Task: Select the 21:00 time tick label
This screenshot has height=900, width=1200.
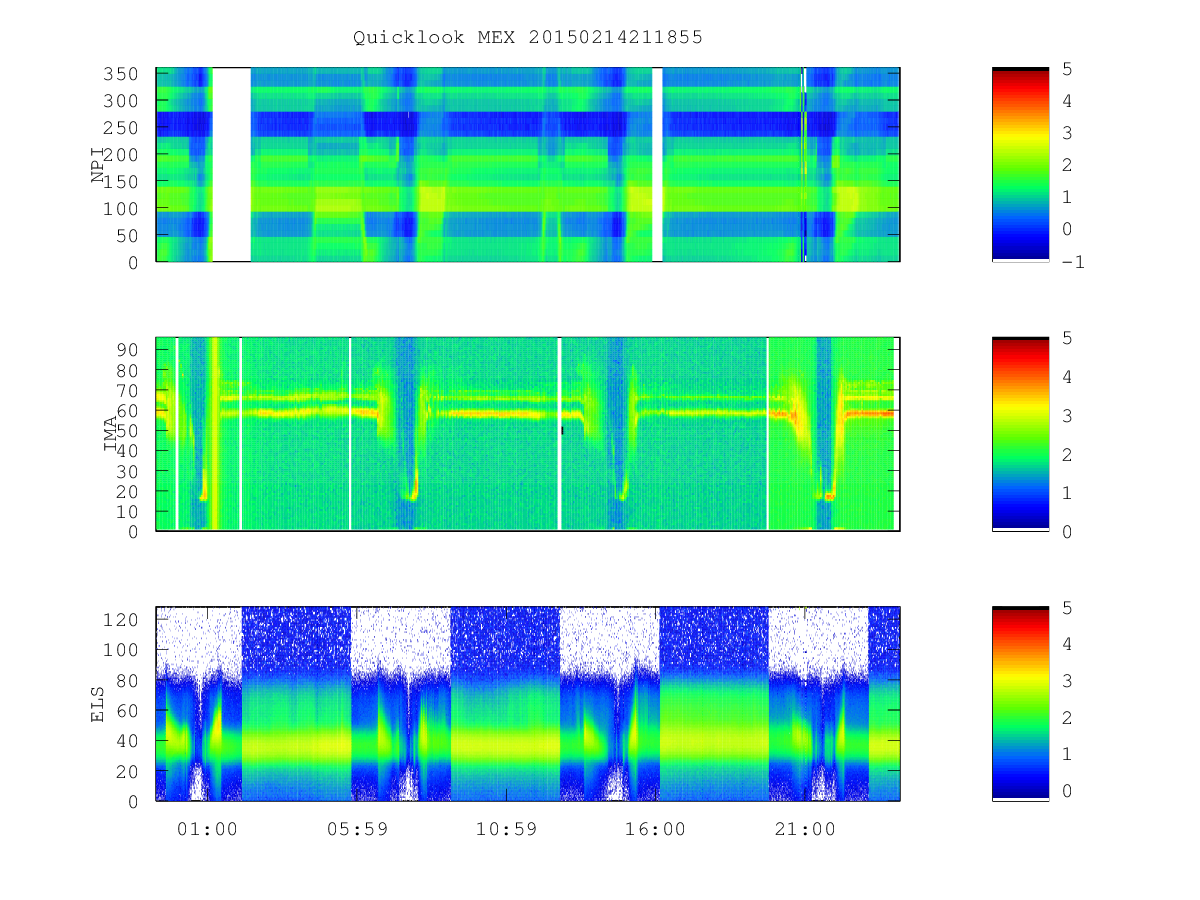Action: (806, 829)
